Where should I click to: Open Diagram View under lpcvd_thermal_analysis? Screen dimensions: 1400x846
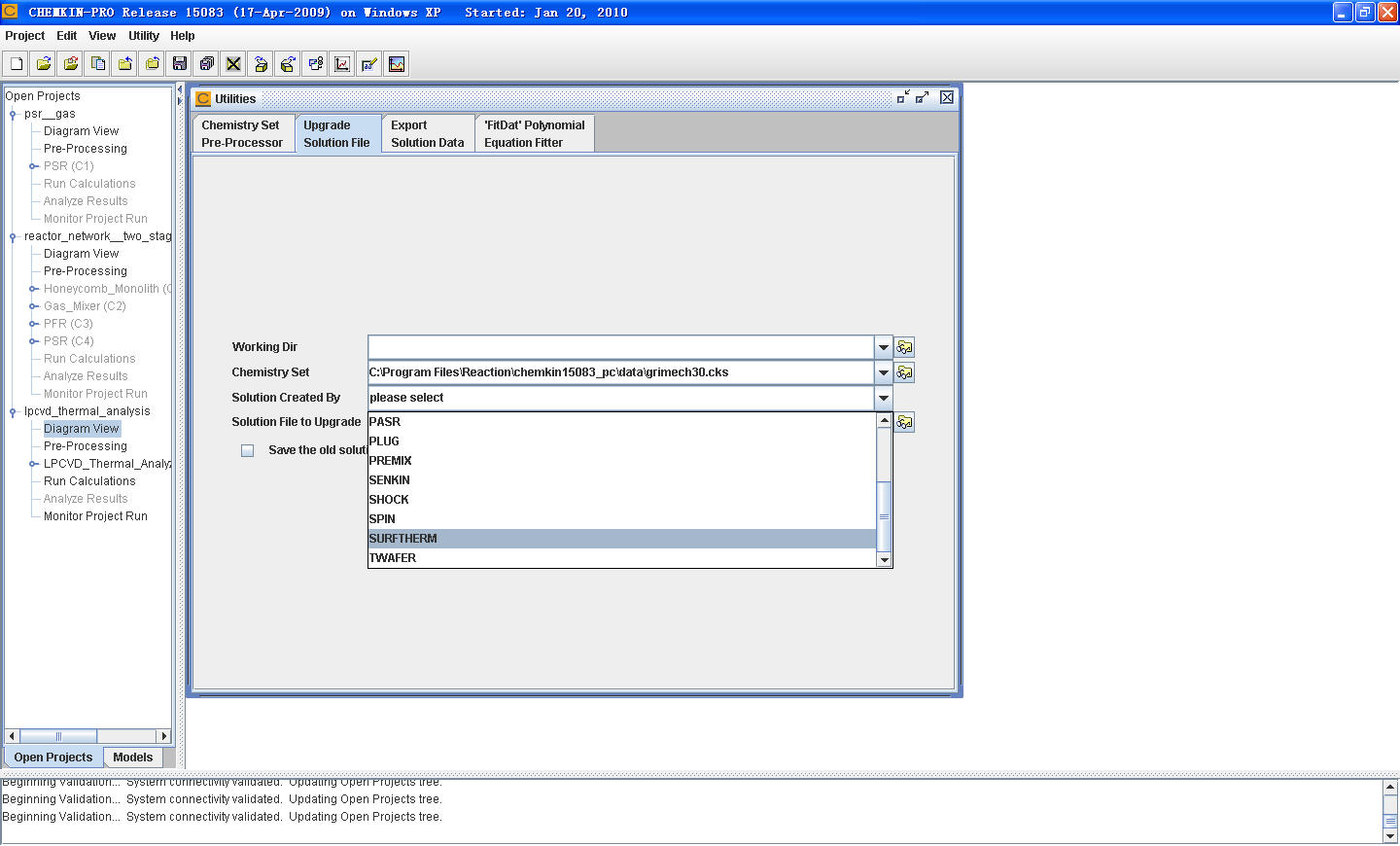coord(82,429)
